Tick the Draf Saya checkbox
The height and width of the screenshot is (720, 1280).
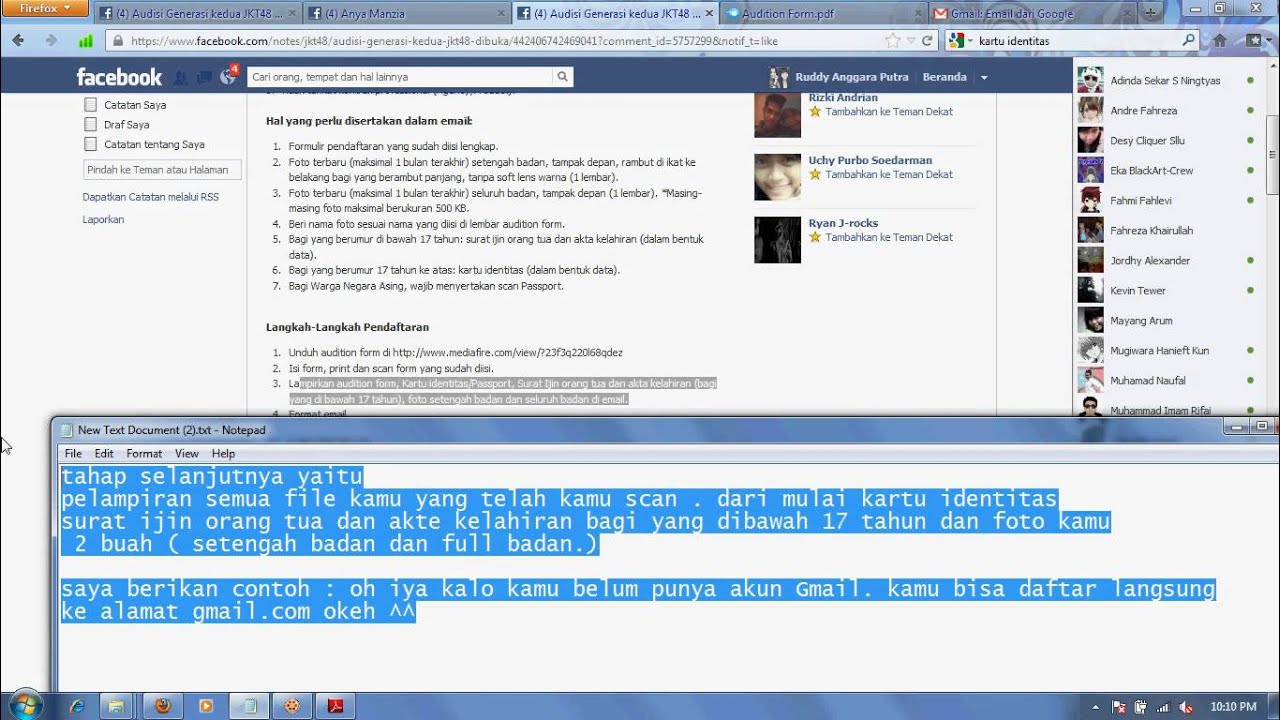pyautogui.click(x=91, y=124)
